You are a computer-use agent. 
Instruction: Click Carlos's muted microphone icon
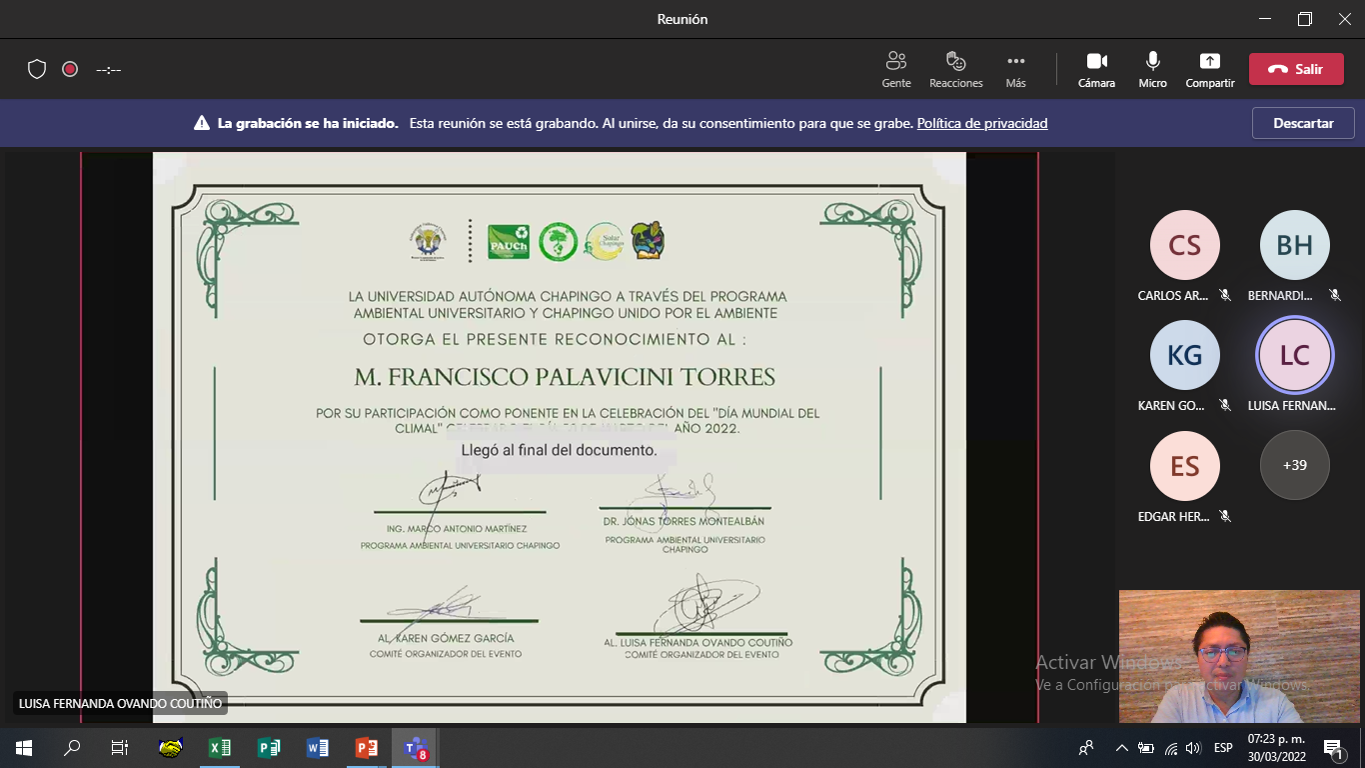pos(1225,295)
